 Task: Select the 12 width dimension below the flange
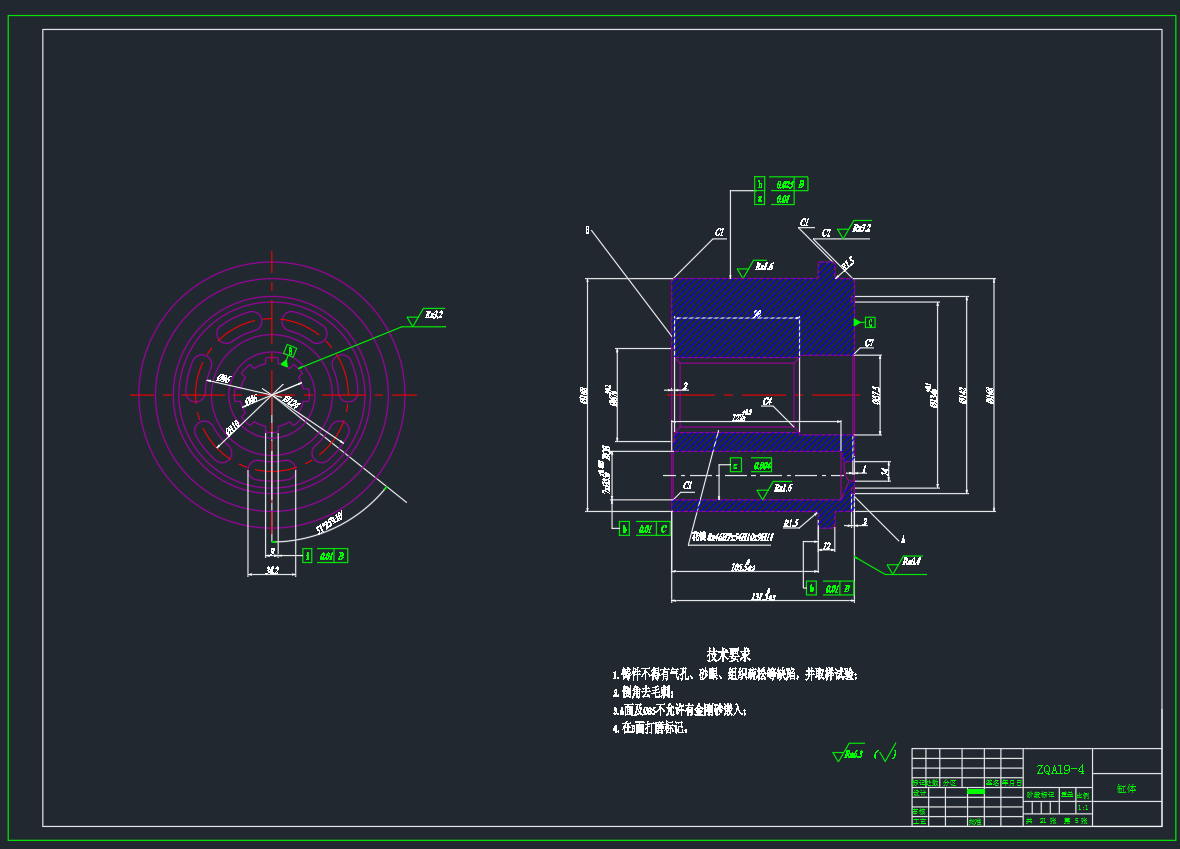click(x=826, y=546)
